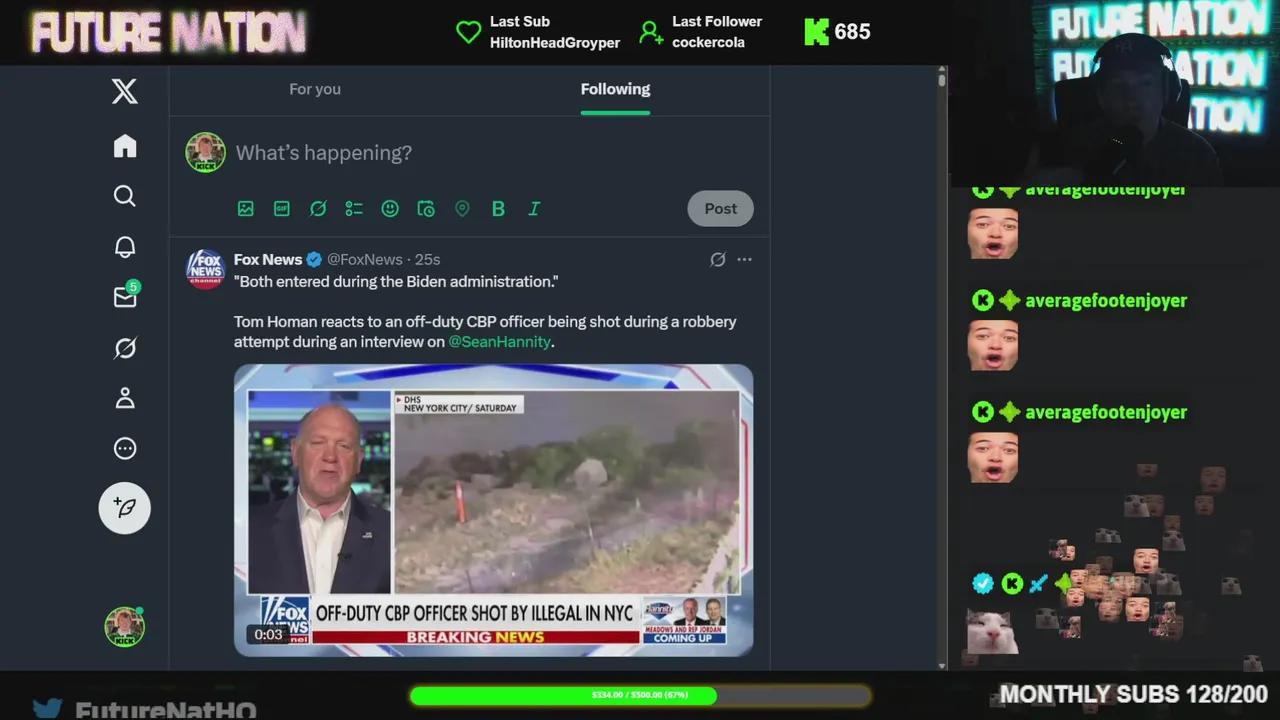Click Last Follower person icon

click(x=651, y=32)
